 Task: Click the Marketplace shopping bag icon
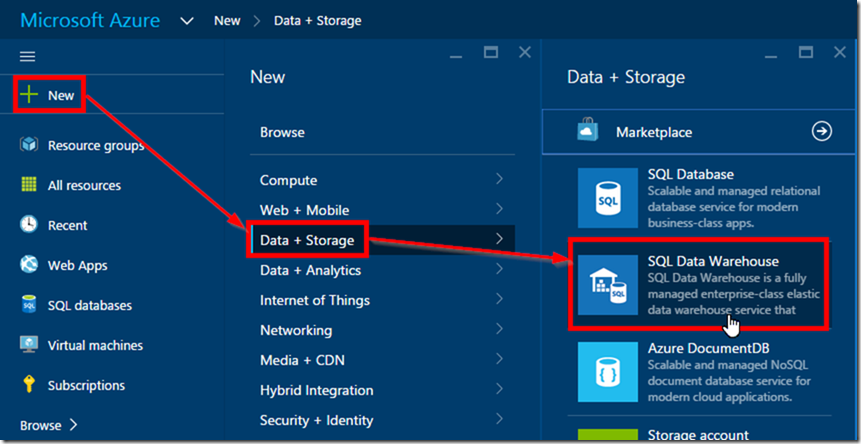(x=587, y=132)
